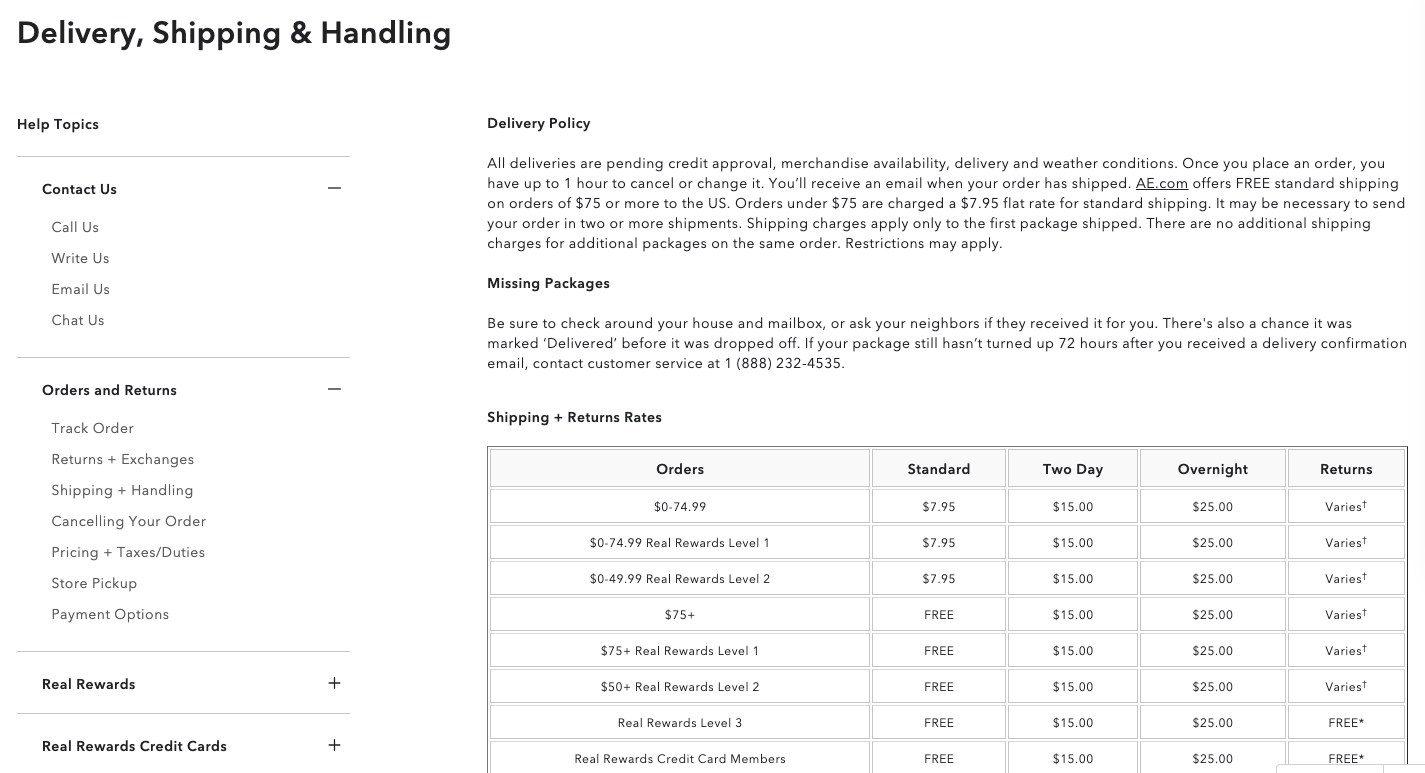
Task: Select the Store Pickup topic
Action: click(x=94, y=583)
